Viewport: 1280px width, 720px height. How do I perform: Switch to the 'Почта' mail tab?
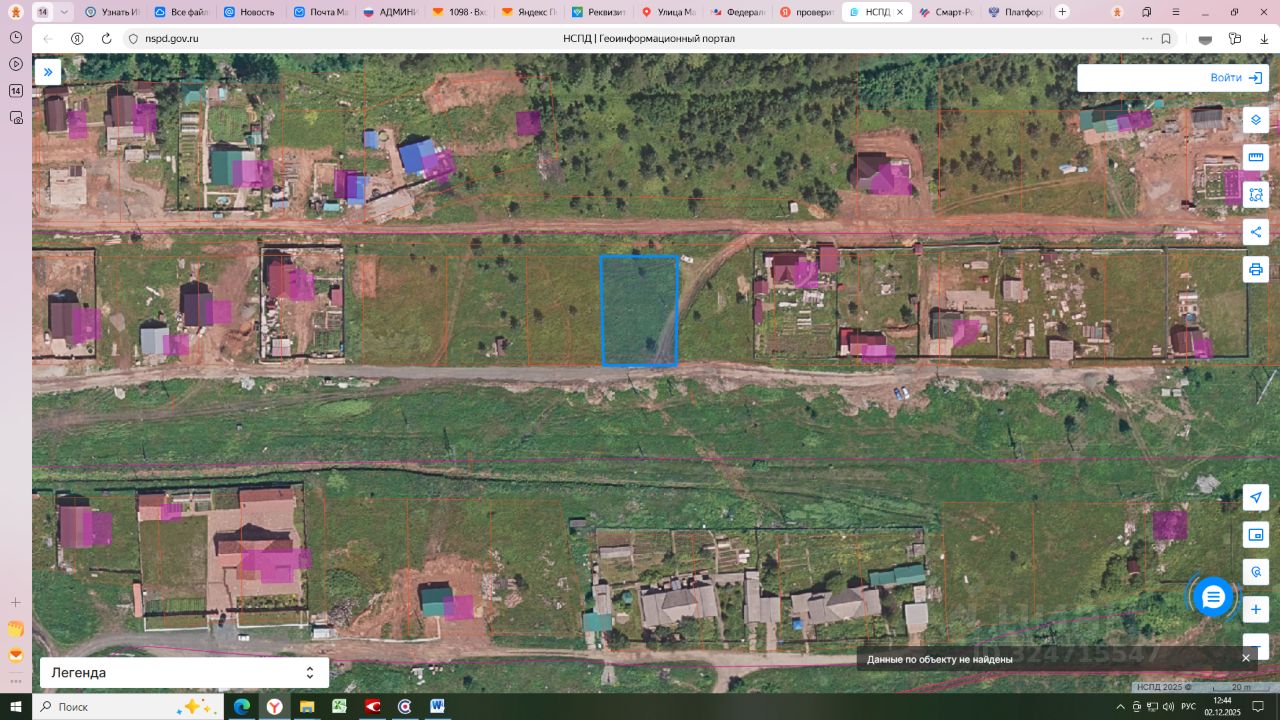(x=320, y=12)
